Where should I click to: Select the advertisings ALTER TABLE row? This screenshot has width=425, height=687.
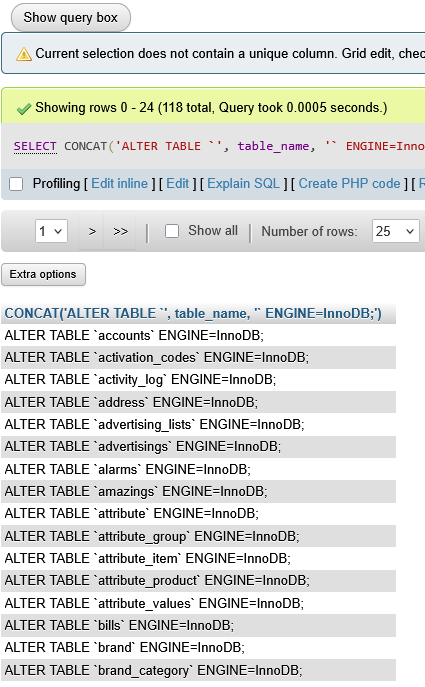198,447
